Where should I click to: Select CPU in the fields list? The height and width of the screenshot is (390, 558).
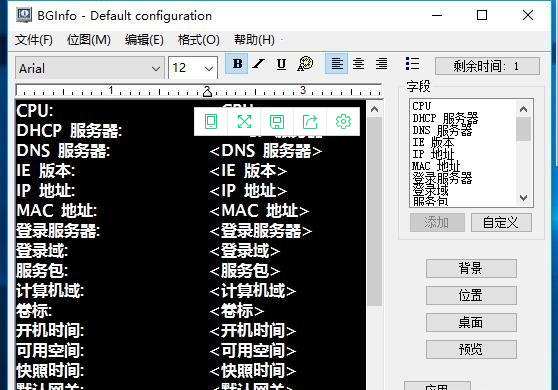tap(422, 106)
